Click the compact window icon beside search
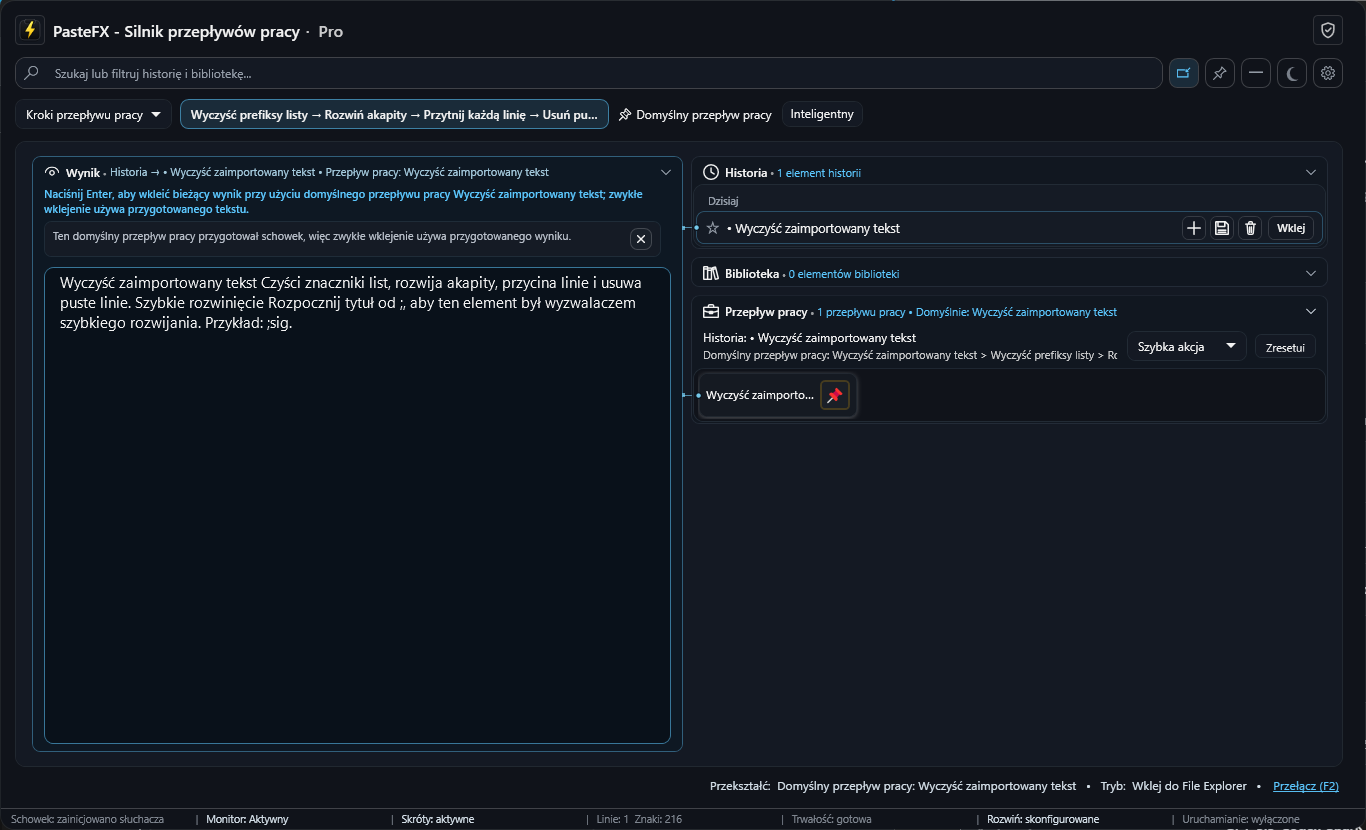The image size is (1366, 830). 1184,73
